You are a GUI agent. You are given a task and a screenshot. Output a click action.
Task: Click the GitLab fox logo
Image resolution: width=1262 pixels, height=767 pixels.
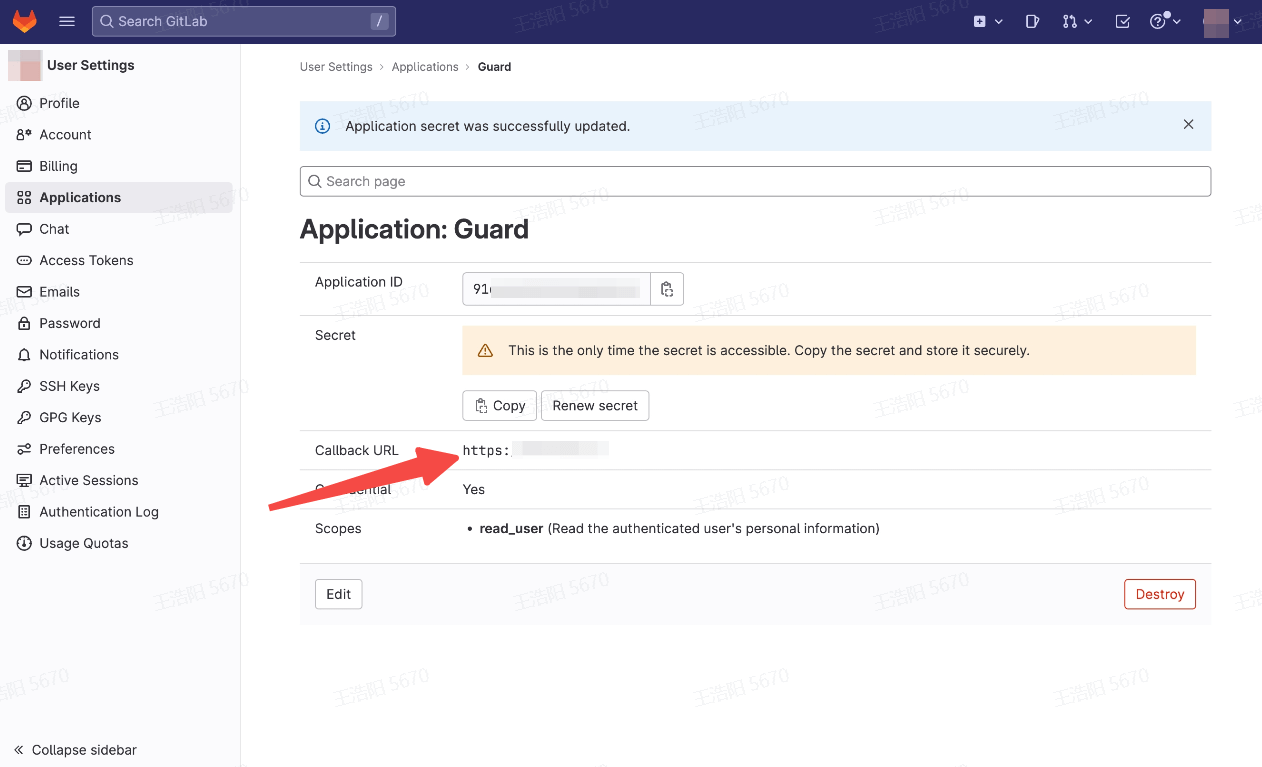24,21
